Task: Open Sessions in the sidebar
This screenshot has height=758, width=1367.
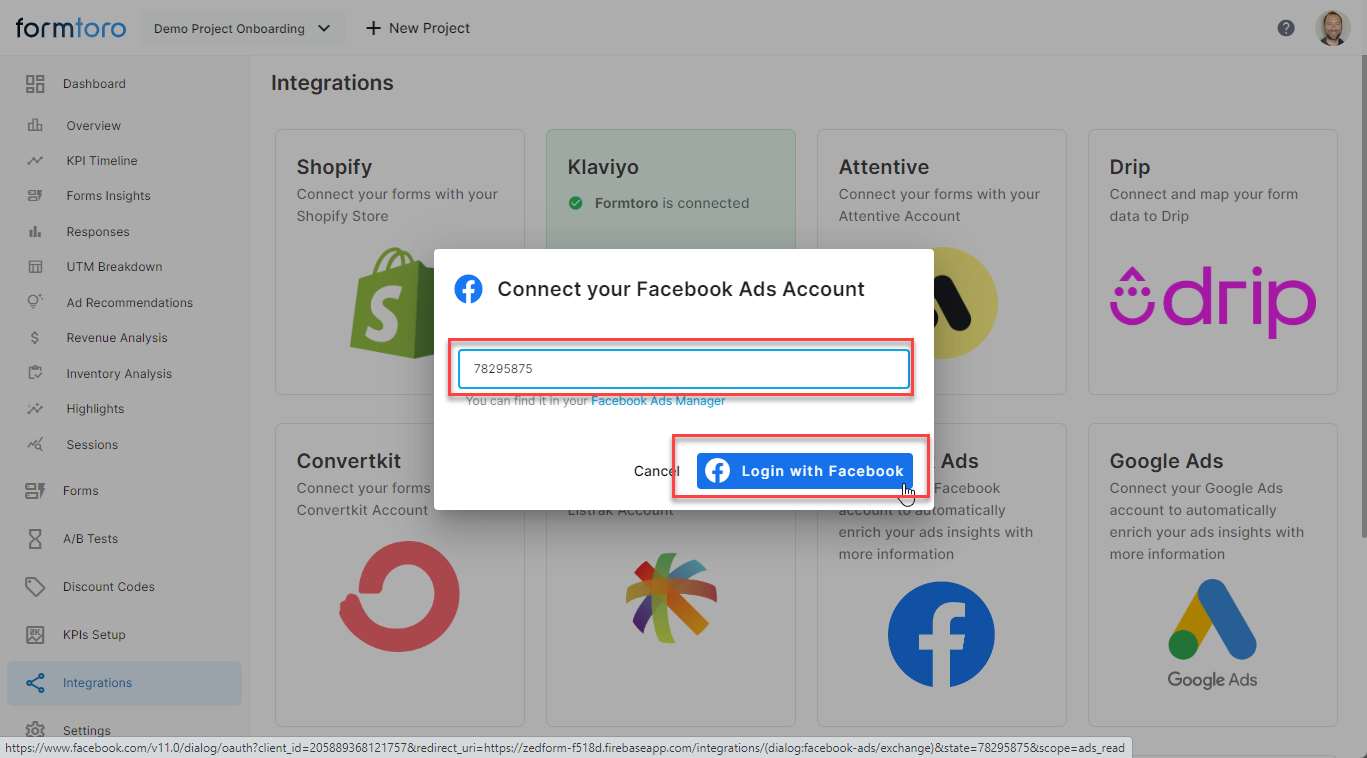Action: tap(92, 445)
